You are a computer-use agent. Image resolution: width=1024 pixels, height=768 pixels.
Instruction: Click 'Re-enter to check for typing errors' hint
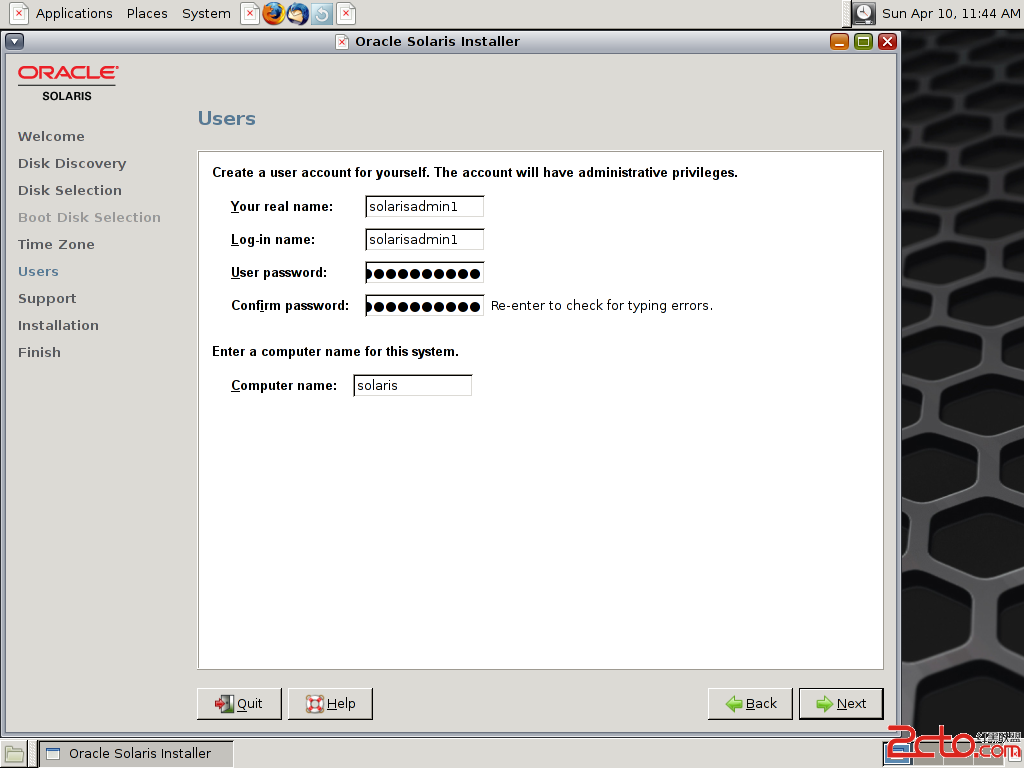pyautogui.click(x=601, y=306)
